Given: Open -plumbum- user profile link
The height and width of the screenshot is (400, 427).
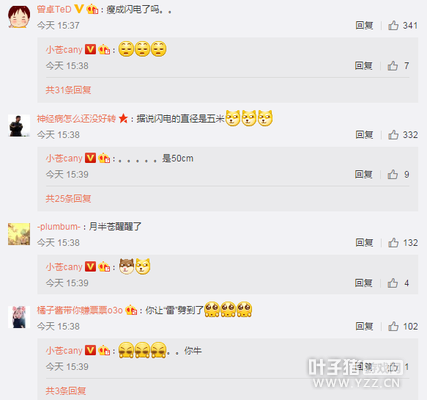Looking at the screenshot, I should pyautogui.click(x=59, y=227).
